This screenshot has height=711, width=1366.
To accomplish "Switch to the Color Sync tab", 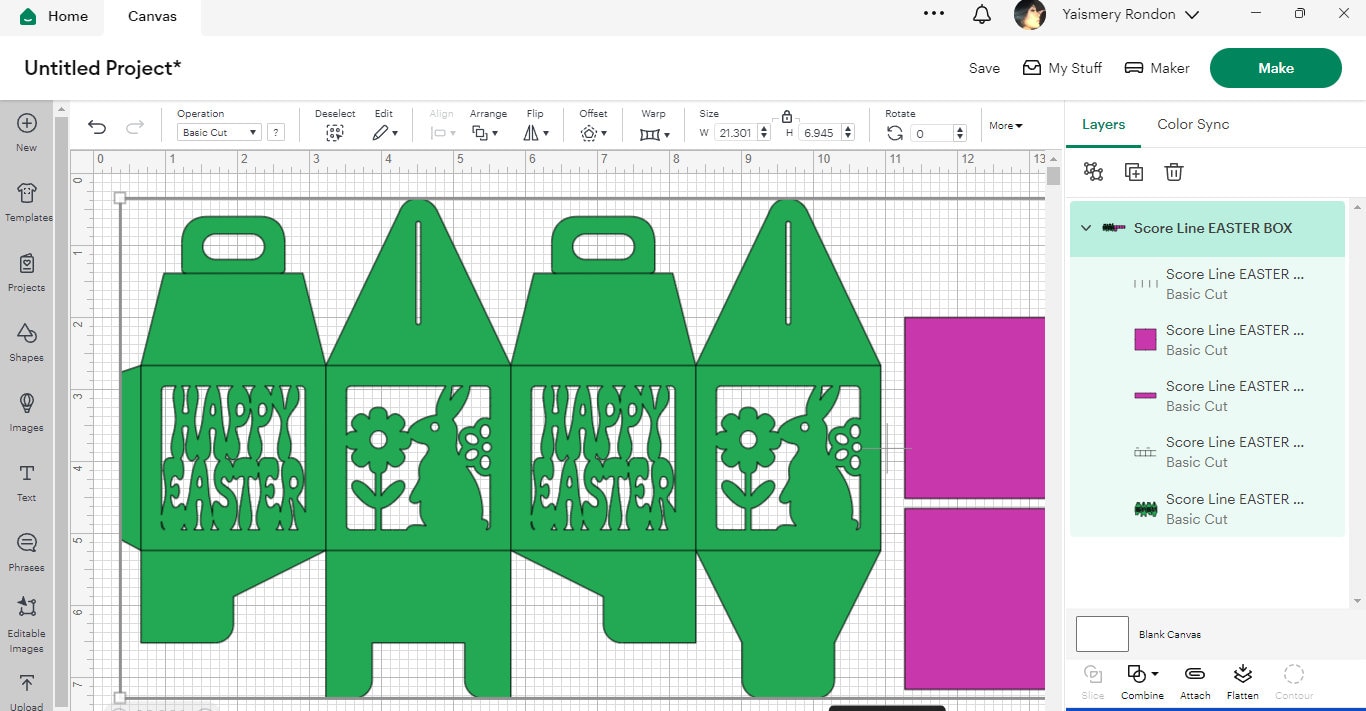I will 1193,124.
